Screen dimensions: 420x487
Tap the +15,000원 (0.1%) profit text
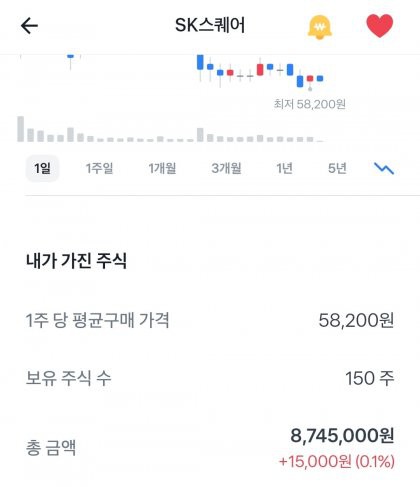337,462
